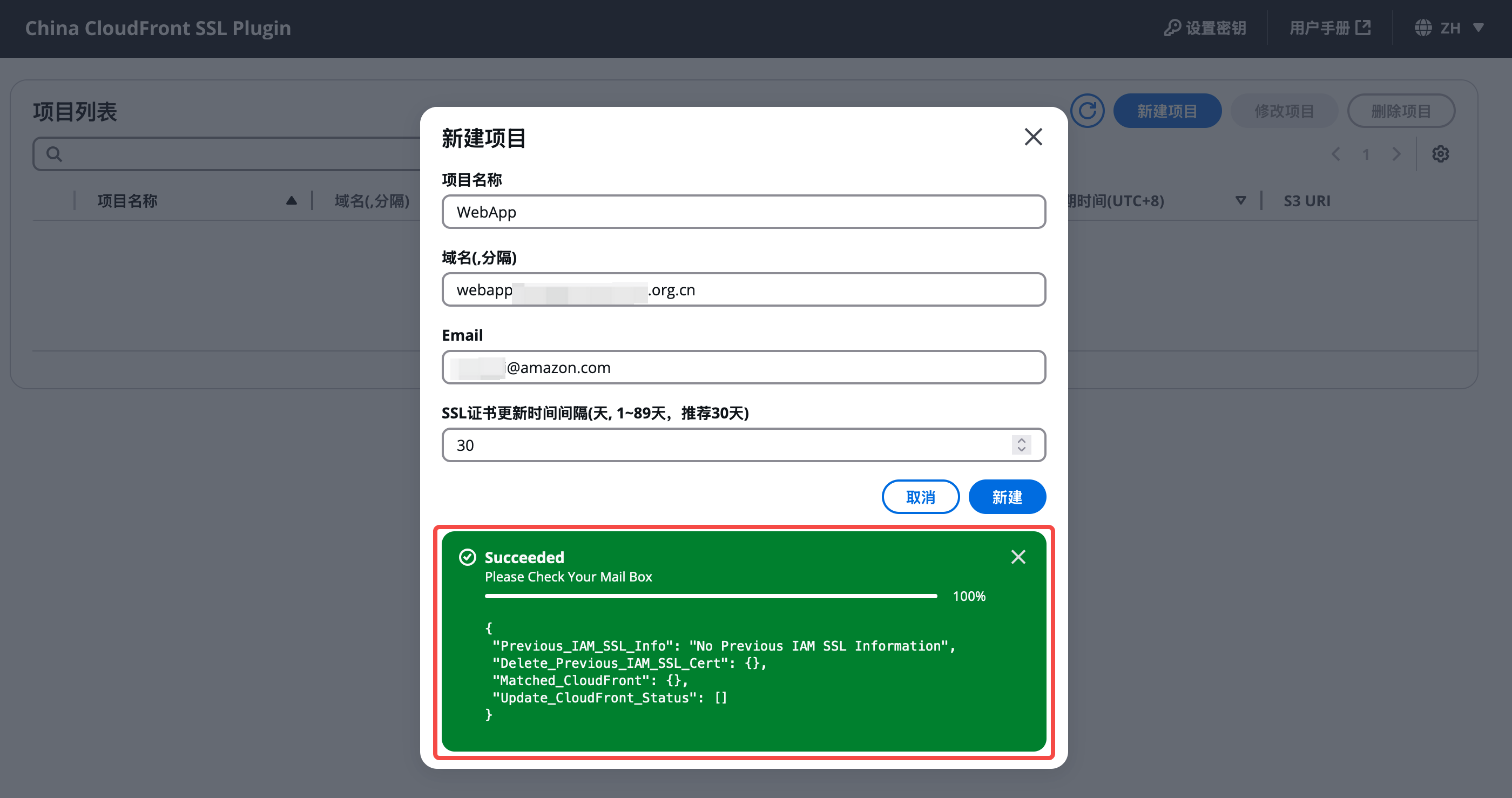Click the external link icon beside 用户手册
1512x798 pixels.
pos(1363,28)
